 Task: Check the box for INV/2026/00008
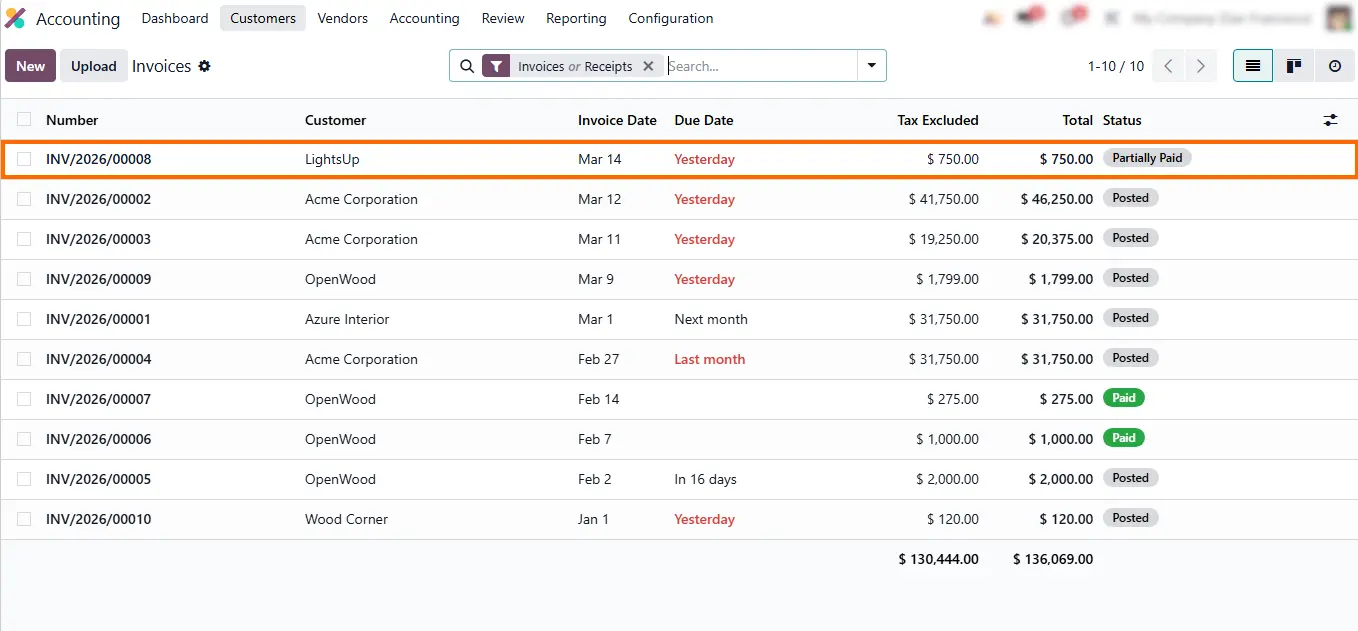pyautogui.click(x=24, y=159)
